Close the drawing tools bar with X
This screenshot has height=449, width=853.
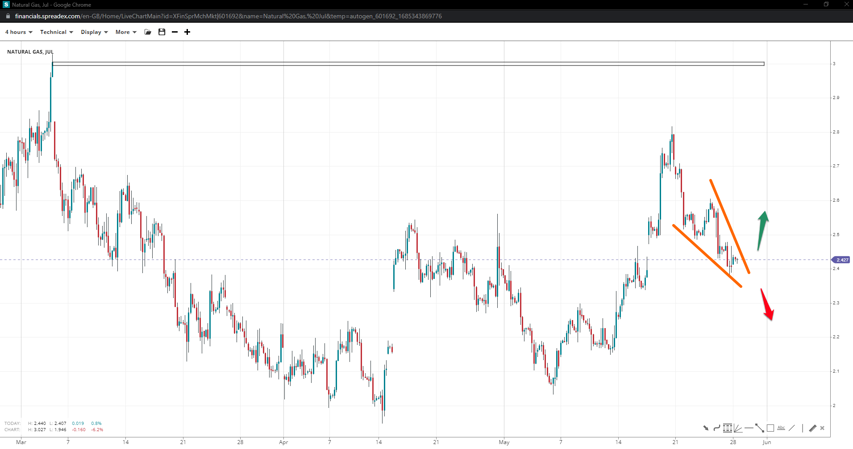click(823, 428)
